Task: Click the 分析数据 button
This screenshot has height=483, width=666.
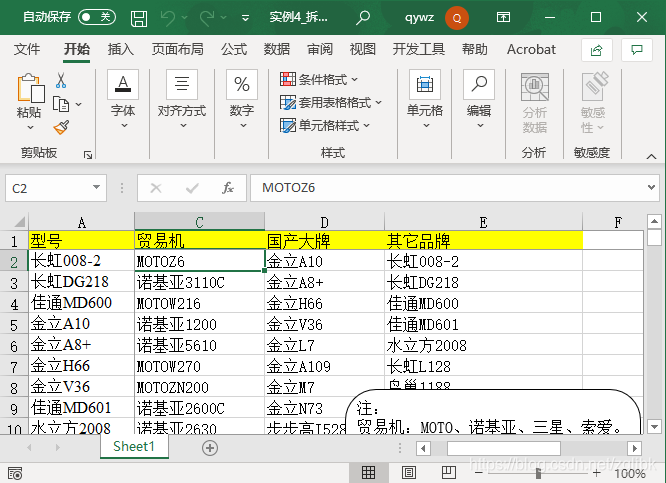Action: tap(535, 103)
